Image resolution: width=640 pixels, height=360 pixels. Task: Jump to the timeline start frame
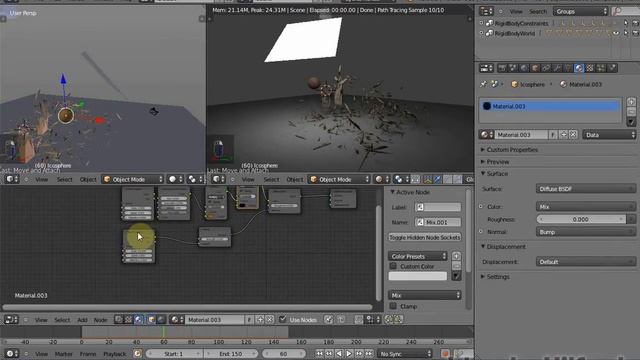(319, 353)
